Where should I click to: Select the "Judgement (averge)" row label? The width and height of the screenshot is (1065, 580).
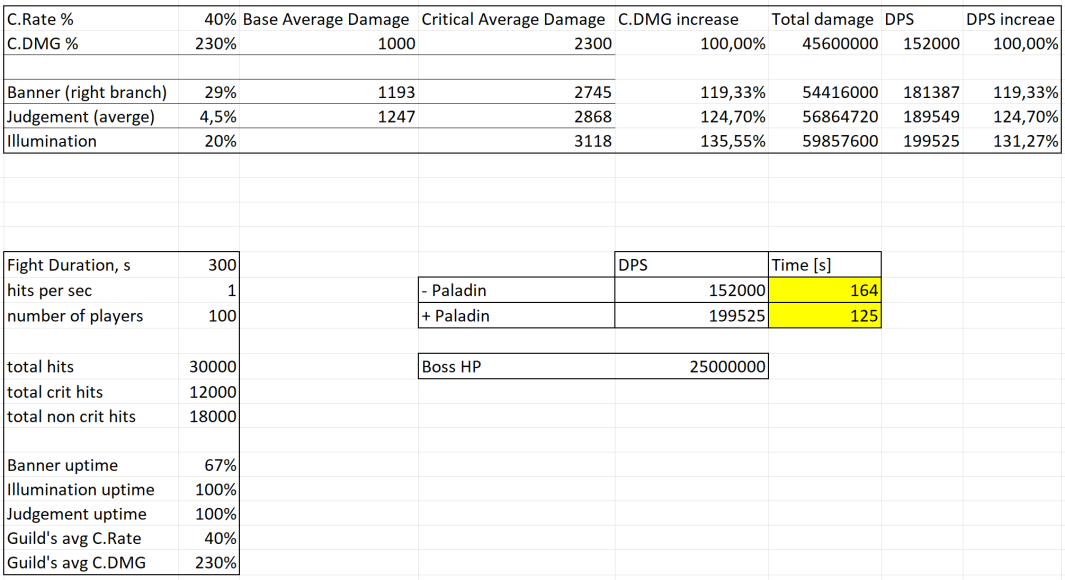[81, 116]
